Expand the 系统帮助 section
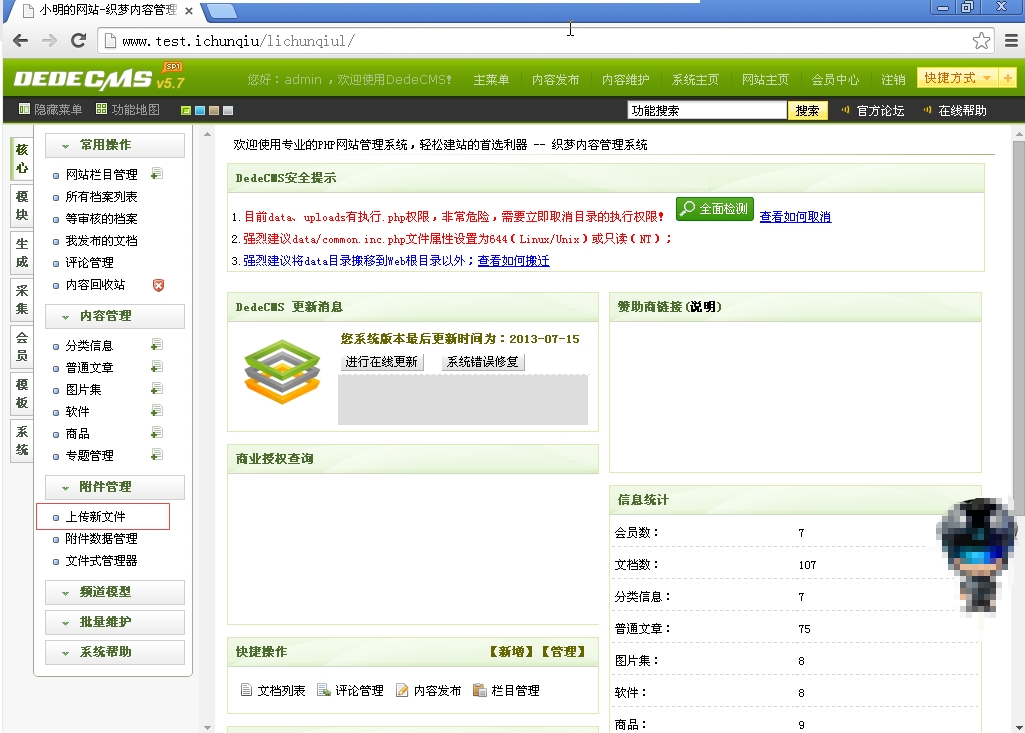 pyautogui.click(x=115, y=652)
